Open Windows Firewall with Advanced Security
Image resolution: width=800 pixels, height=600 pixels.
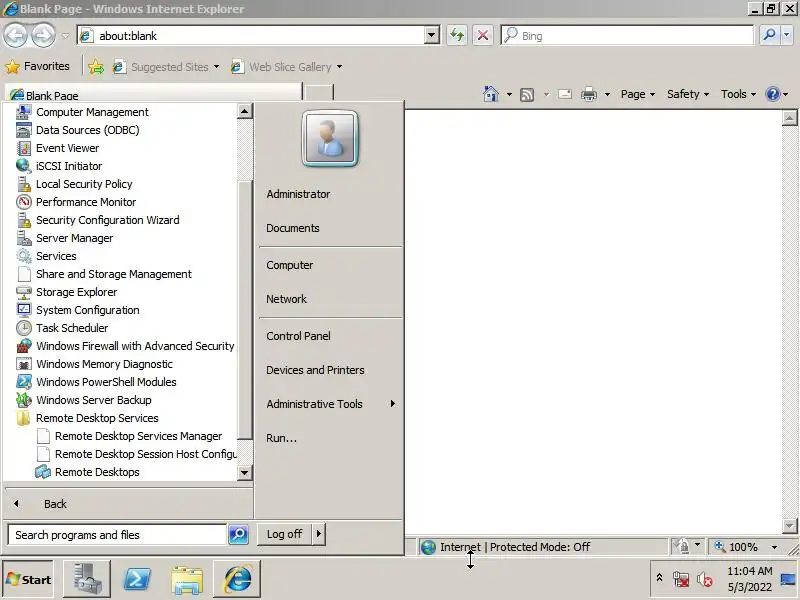tap(126, 346)
